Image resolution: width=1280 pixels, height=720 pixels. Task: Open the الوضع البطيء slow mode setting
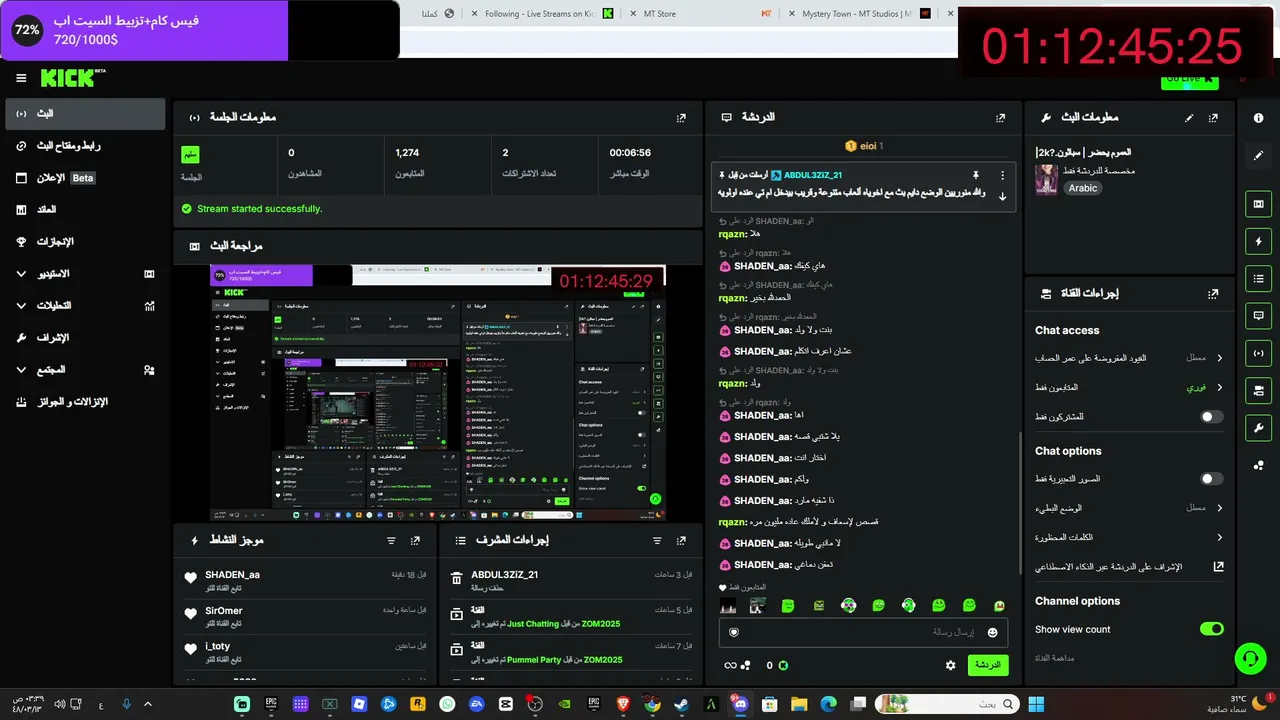click(1129, 508)
